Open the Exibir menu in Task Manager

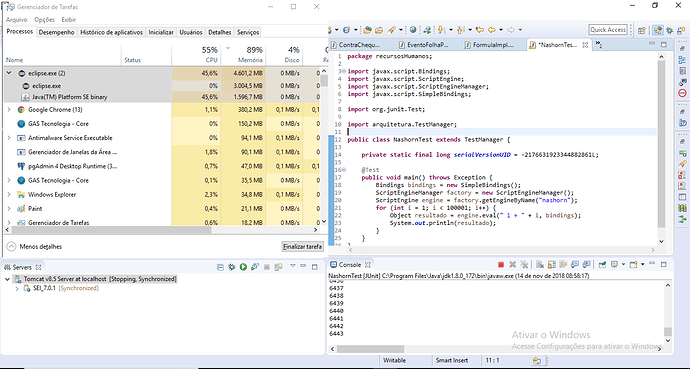(69, 20)
